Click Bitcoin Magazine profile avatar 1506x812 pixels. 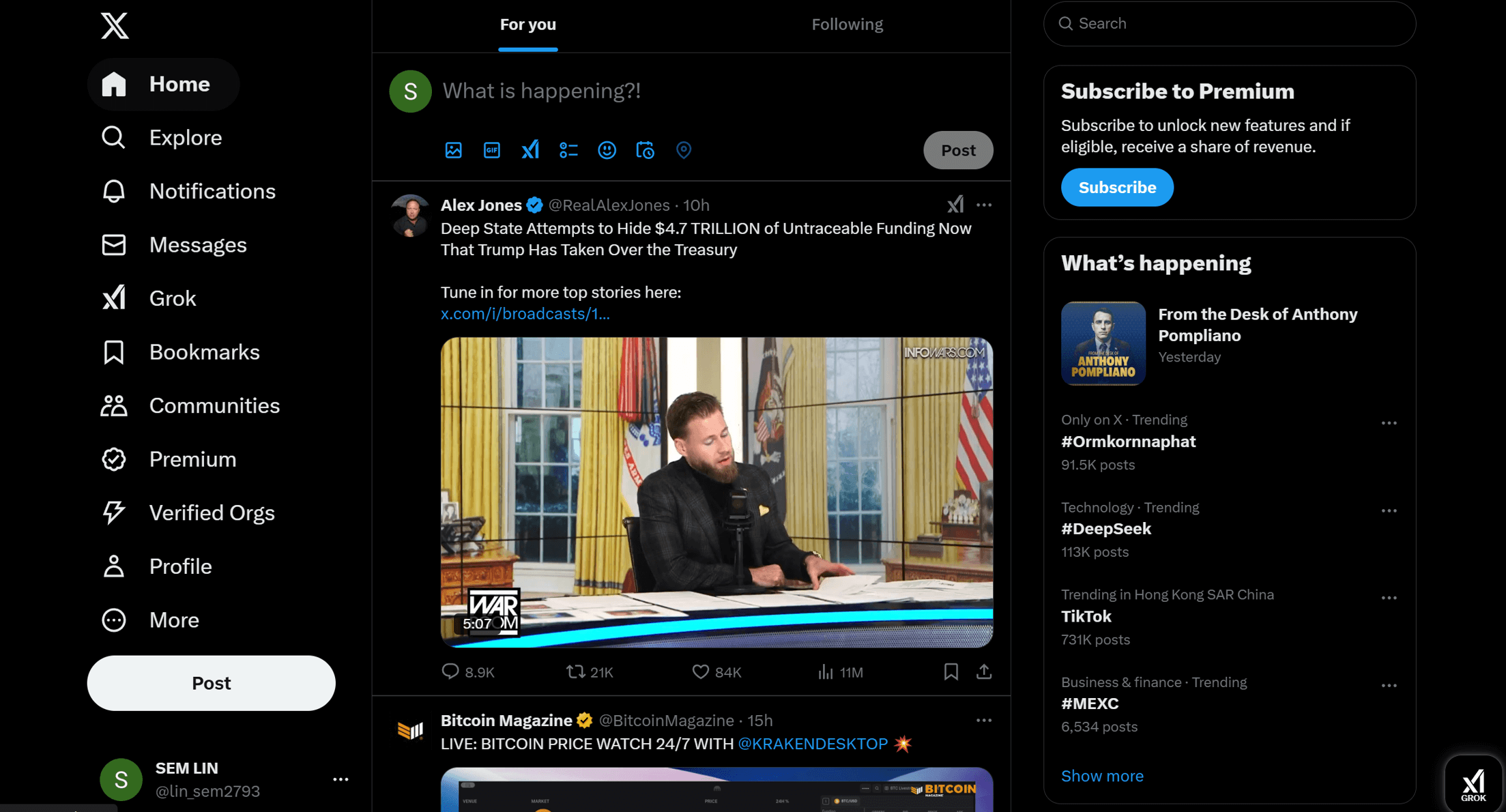(x=410, y=731)
